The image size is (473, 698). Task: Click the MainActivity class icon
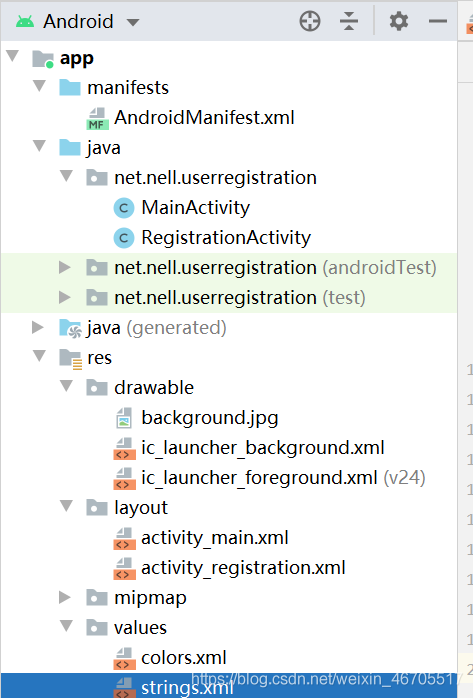[x=124, y=208]
